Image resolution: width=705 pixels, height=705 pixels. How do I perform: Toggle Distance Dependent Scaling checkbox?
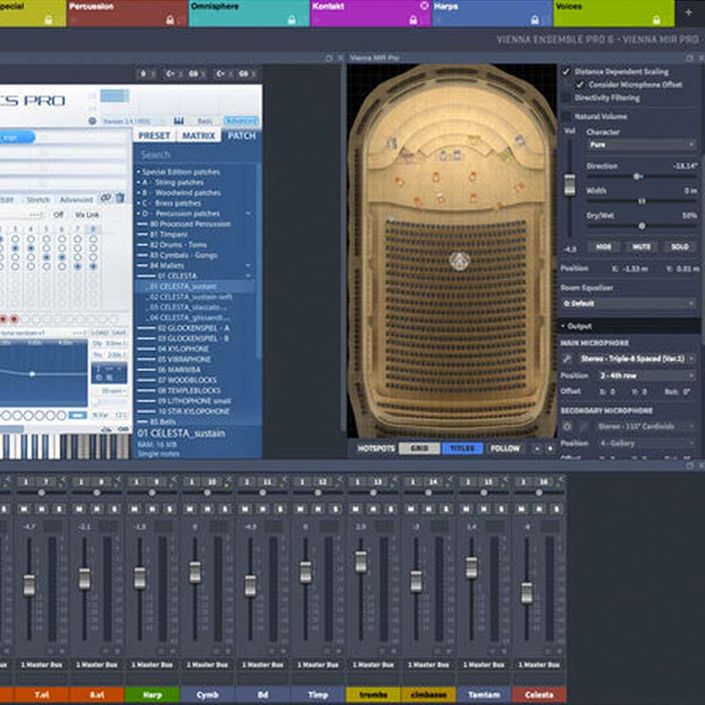click(x=566, y=71)
